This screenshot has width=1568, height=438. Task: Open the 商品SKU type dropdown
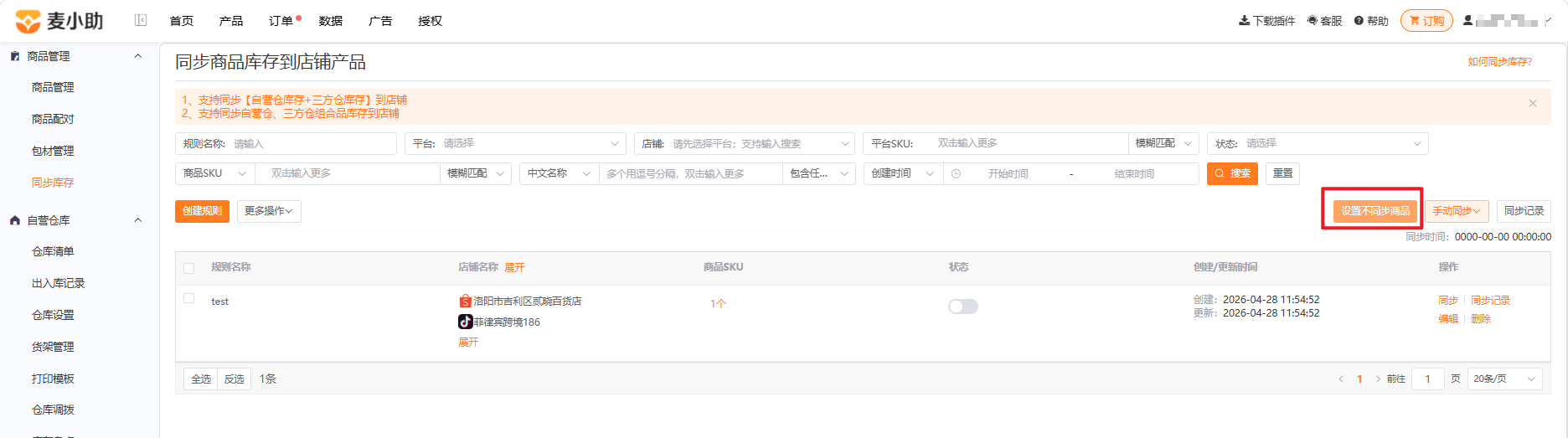click(214, 173)
